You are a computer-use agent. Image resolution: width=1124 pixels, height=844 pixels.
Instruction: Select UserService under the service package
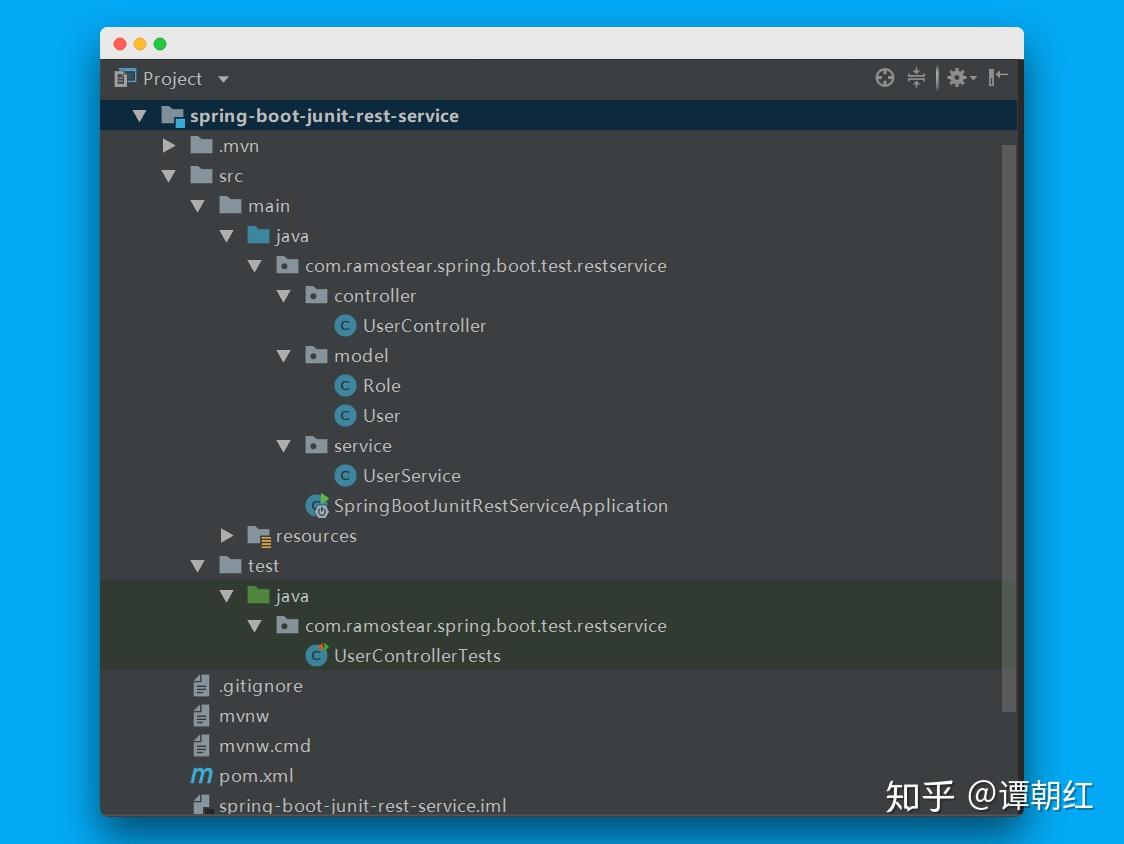(x=412, y=475)
